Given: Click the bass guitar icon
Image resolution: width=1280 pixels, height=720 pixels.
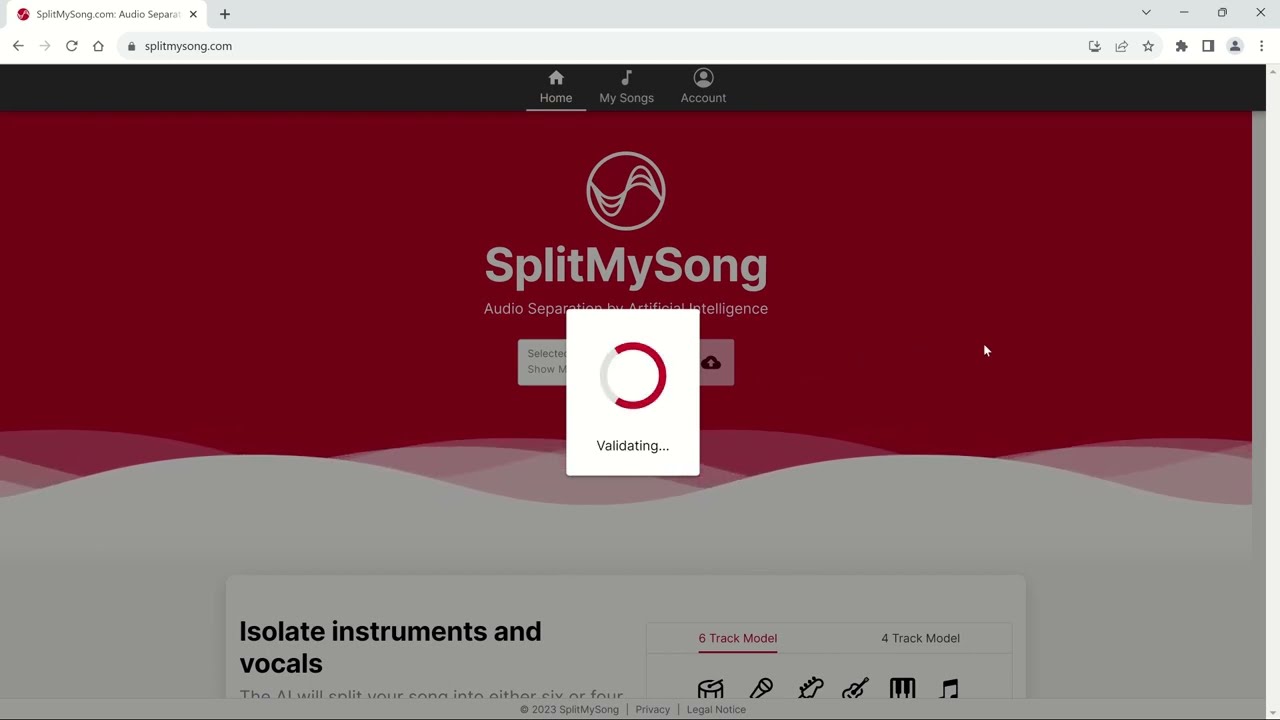Looking at the screenshot, I should point(811,688).
